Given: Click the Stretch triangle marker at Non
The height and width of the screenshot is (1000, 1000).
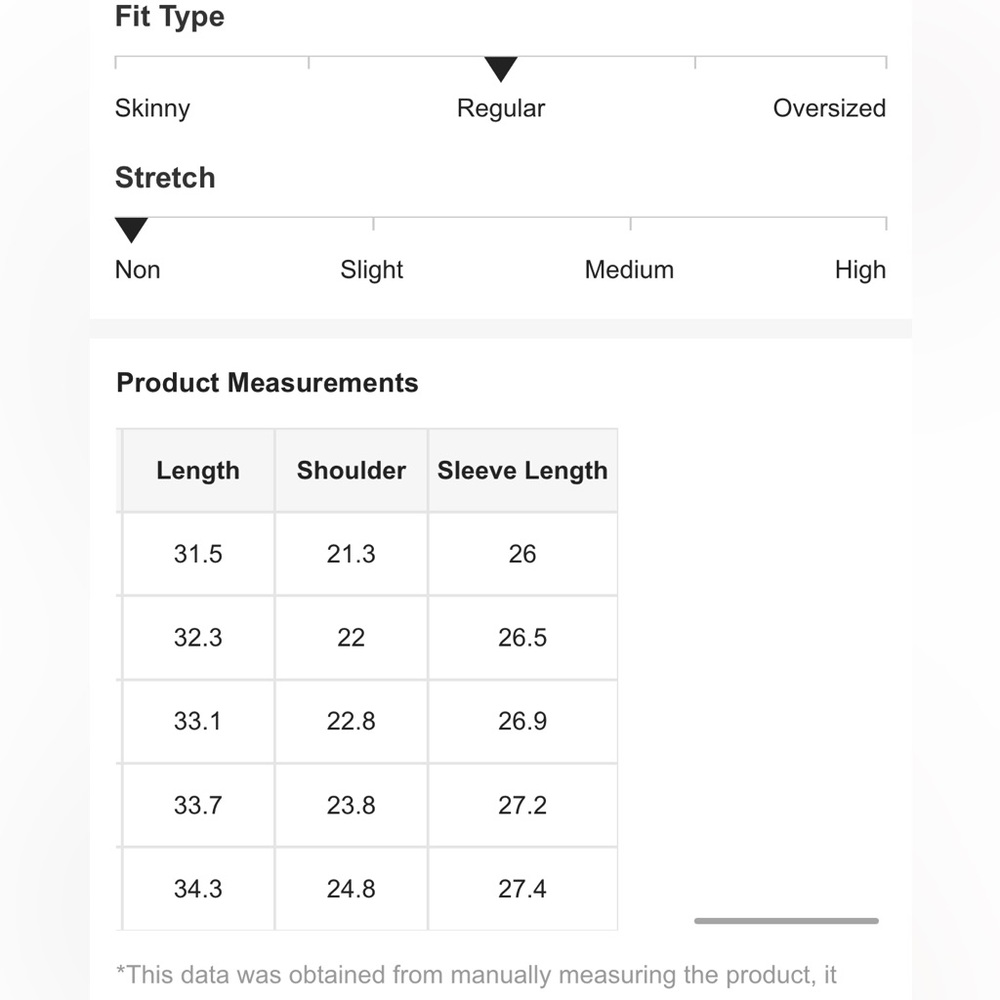Looking at the screenshot, I should click(131, 230).
